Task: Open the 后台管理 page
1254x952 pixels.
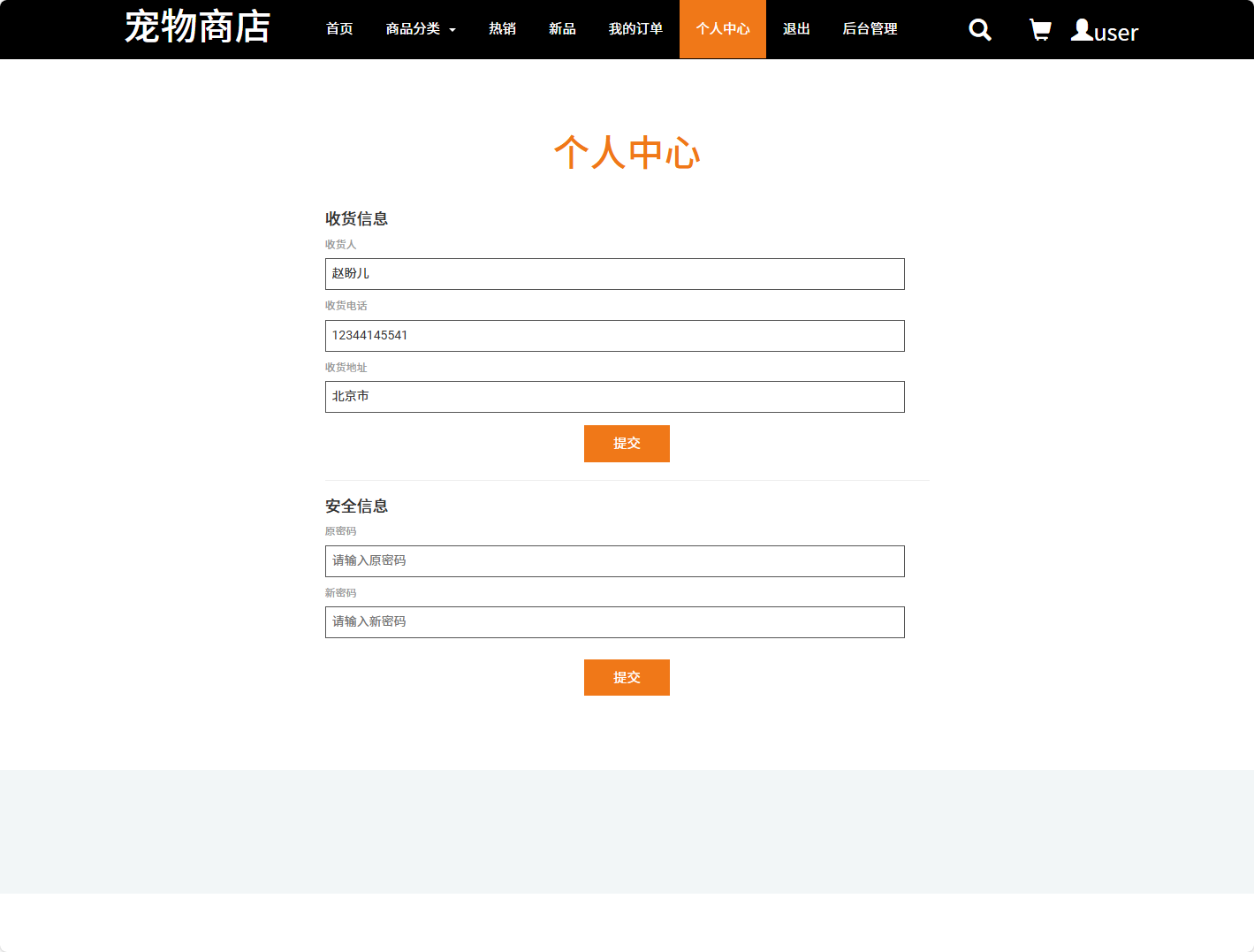Action: 869,29
